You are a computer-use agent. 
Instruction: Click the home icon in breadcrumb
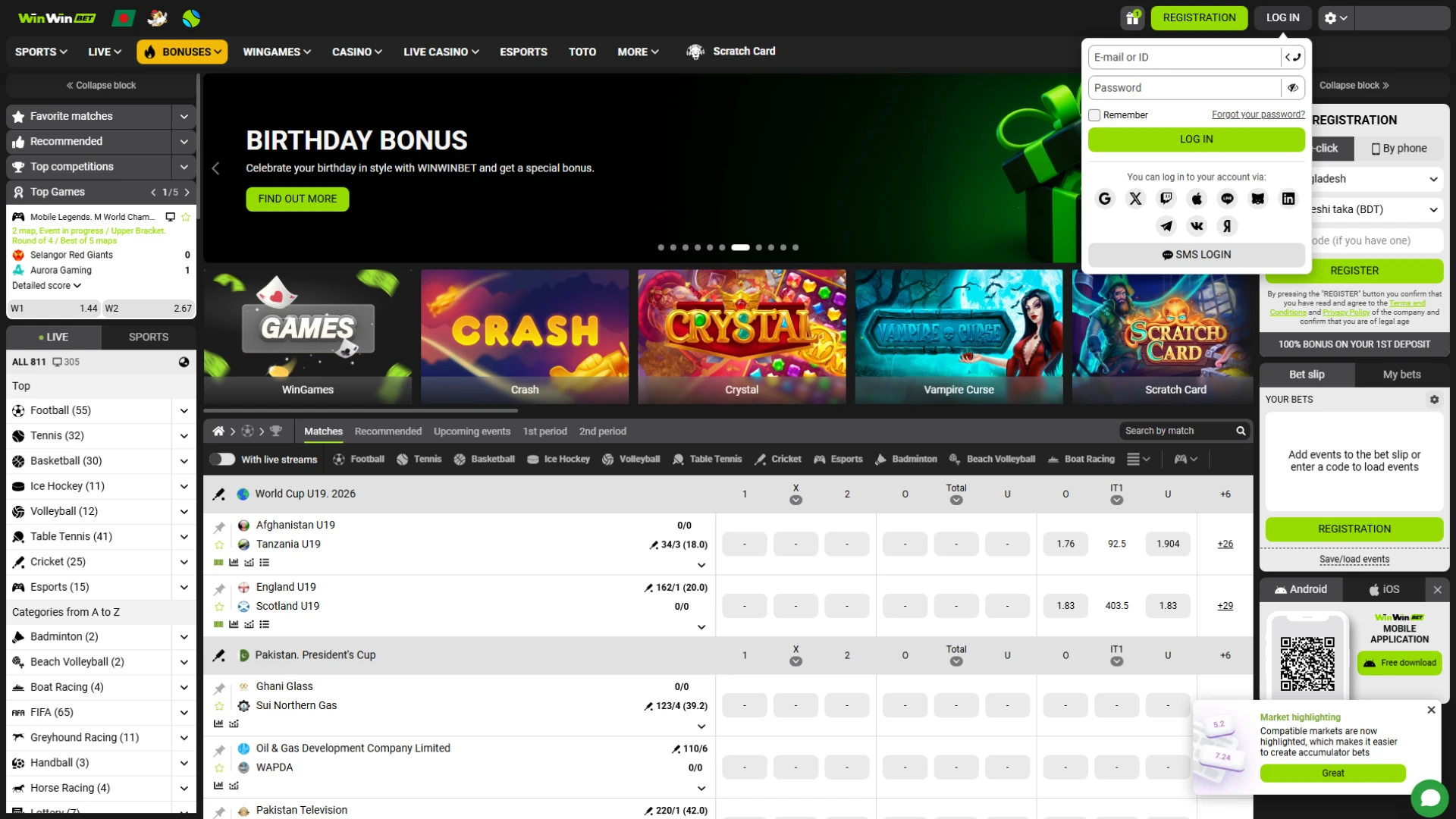coord(218,431)
